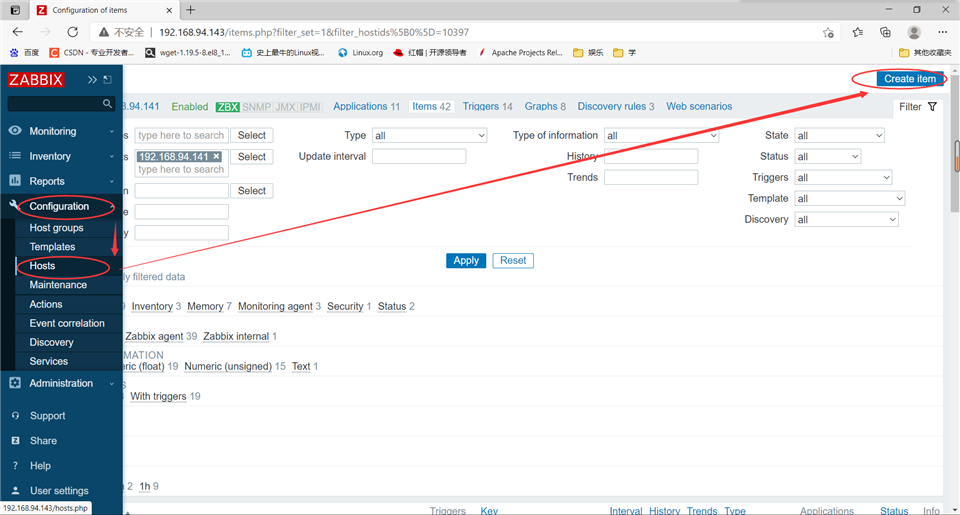960x515 pixels.
Task: Click the ZBX availability badge
Action: [x=228, y=107]
